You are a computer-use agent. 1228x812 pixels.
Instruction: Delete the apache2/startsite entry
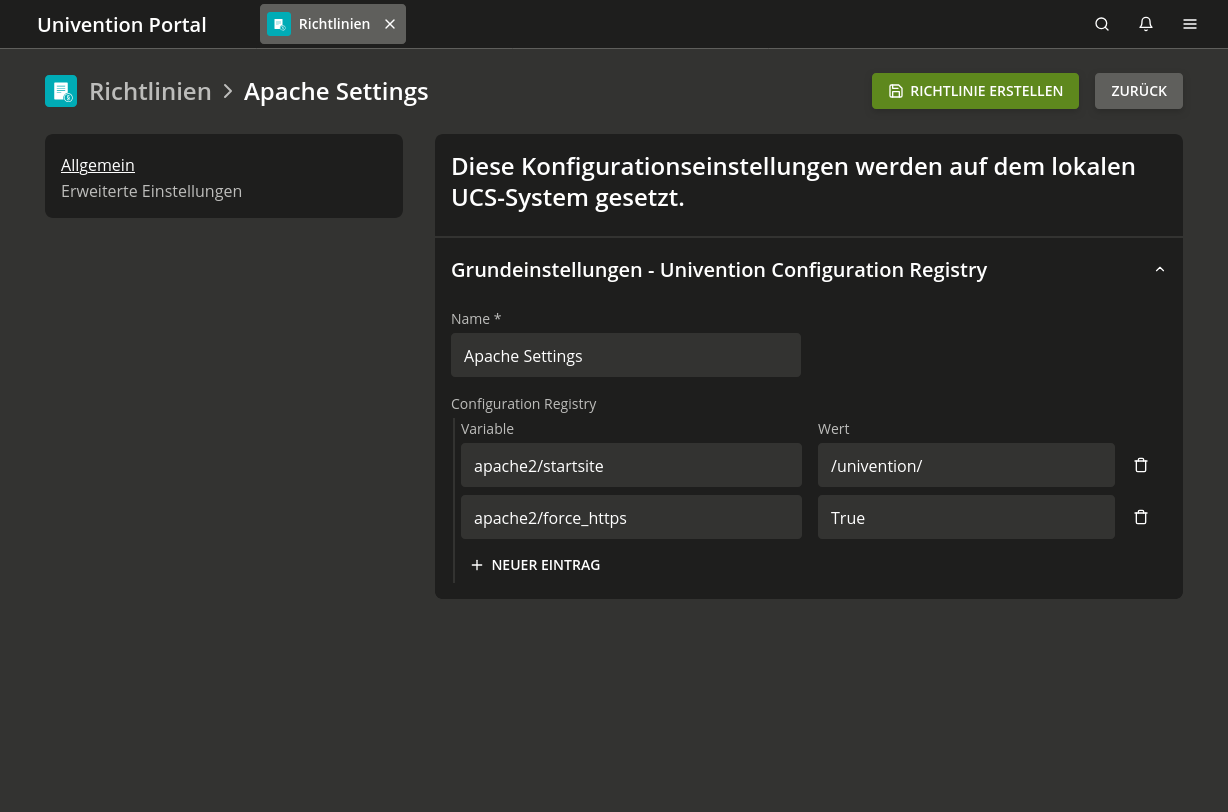click(x=1141, y=465)
